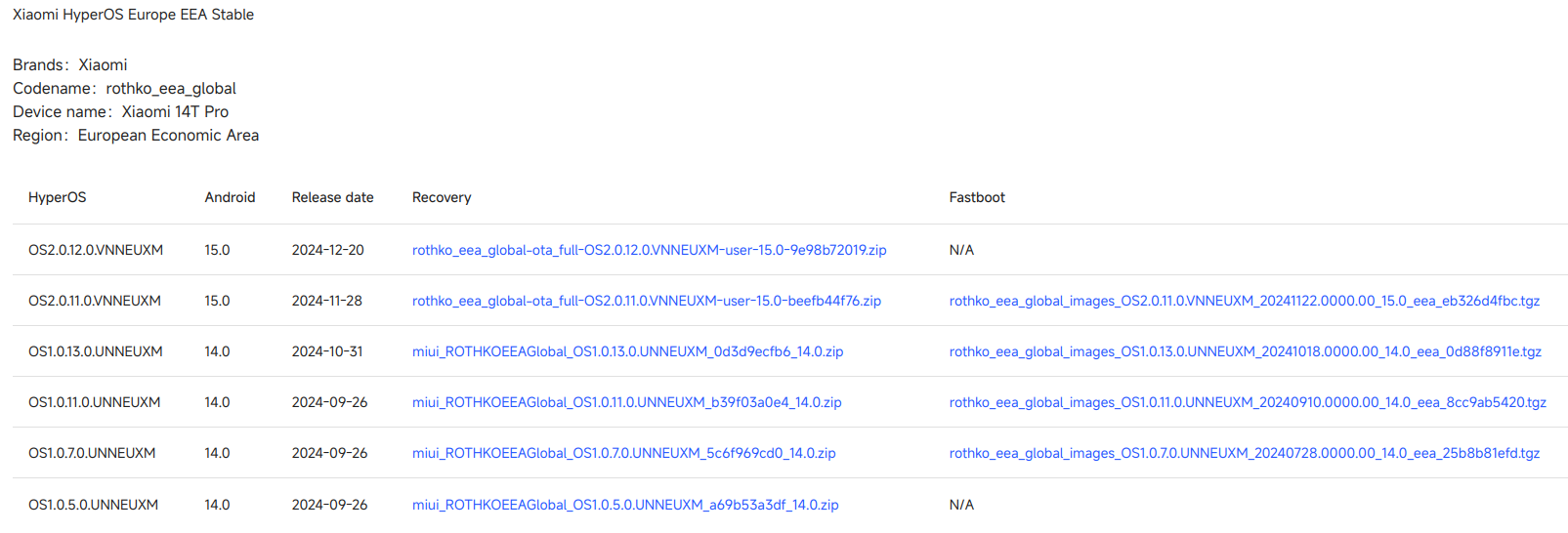
Task: Download the OS1.0.5.0 recovery zip file
Action: (x=625, y=505)
